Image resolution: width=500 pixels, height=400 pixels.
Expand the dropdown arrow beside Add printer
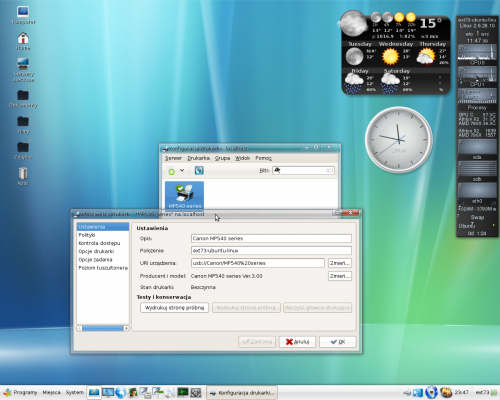[x=182, y=170]
